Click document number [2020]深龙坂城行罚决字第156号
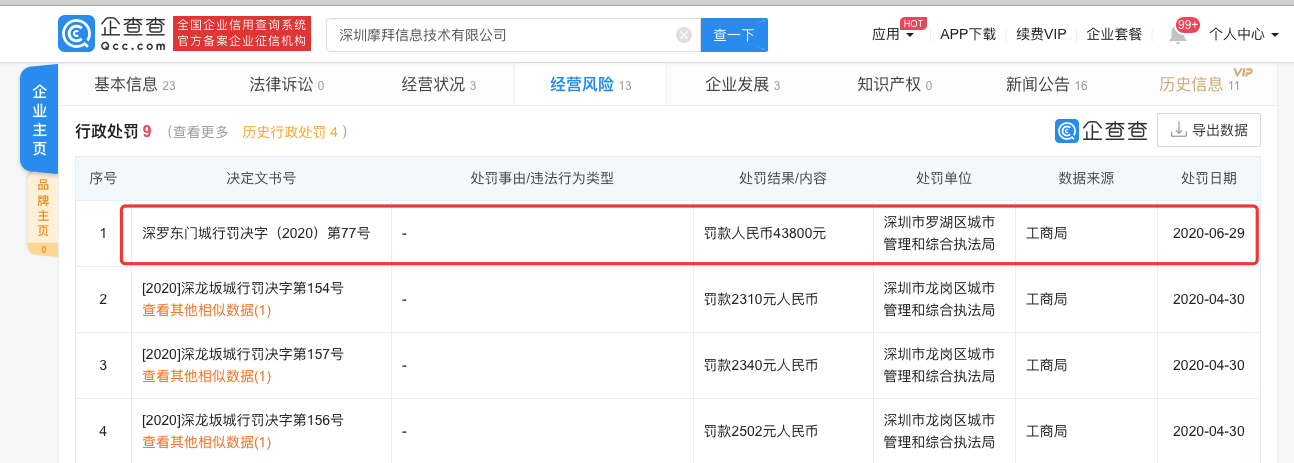Screen dimensions: 1294x463 point(243,420)
